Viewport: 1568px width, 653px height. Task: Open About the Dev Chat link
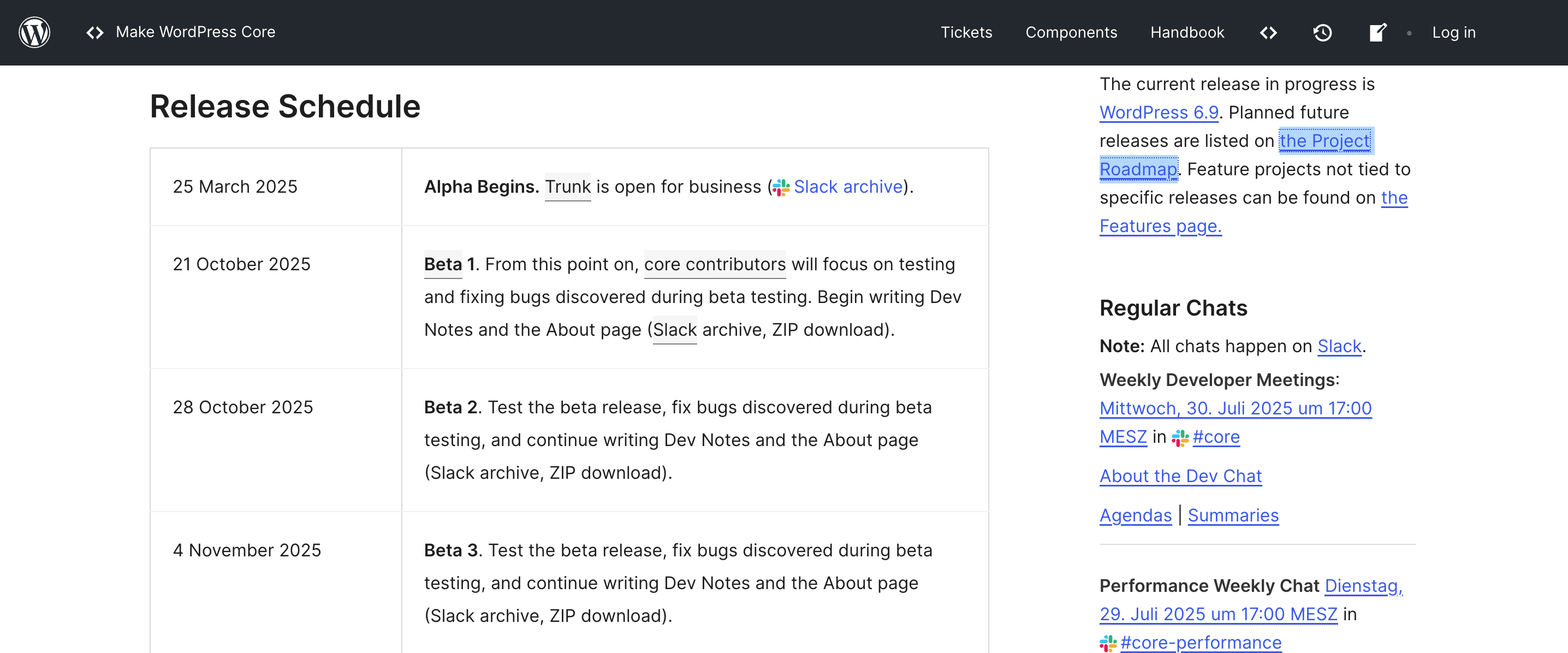click(x=1180, y=476)
